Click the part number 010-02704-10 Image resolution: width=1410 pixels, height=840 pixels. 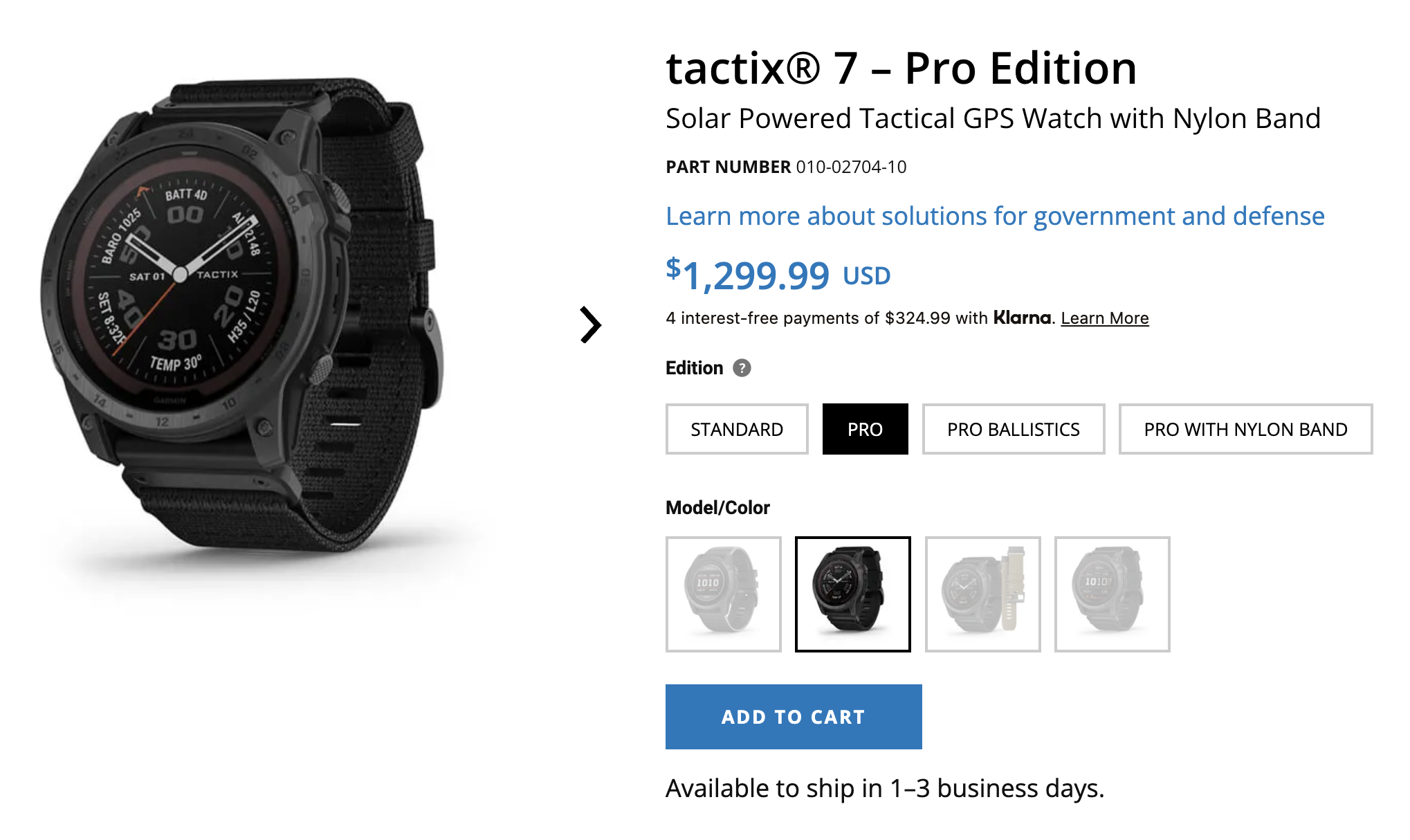(851, 167)
